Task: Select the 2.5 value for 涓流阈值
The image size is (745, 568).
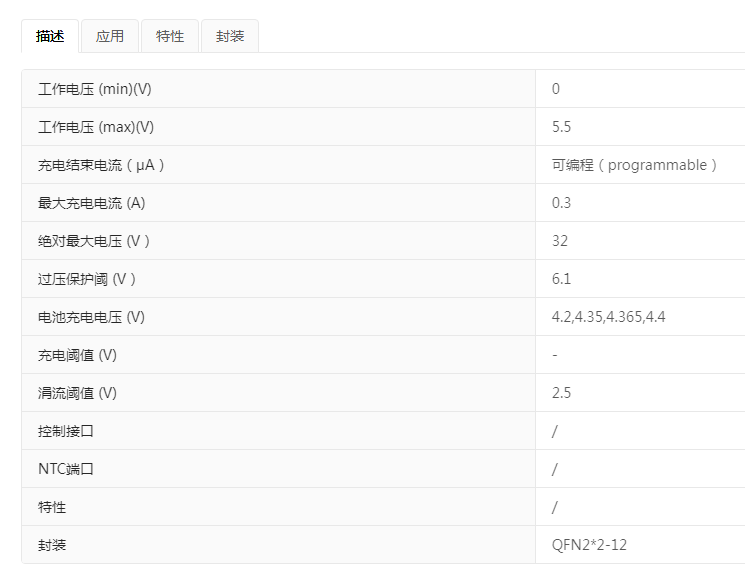Action: pyautogui.click(x=561, y=393)
